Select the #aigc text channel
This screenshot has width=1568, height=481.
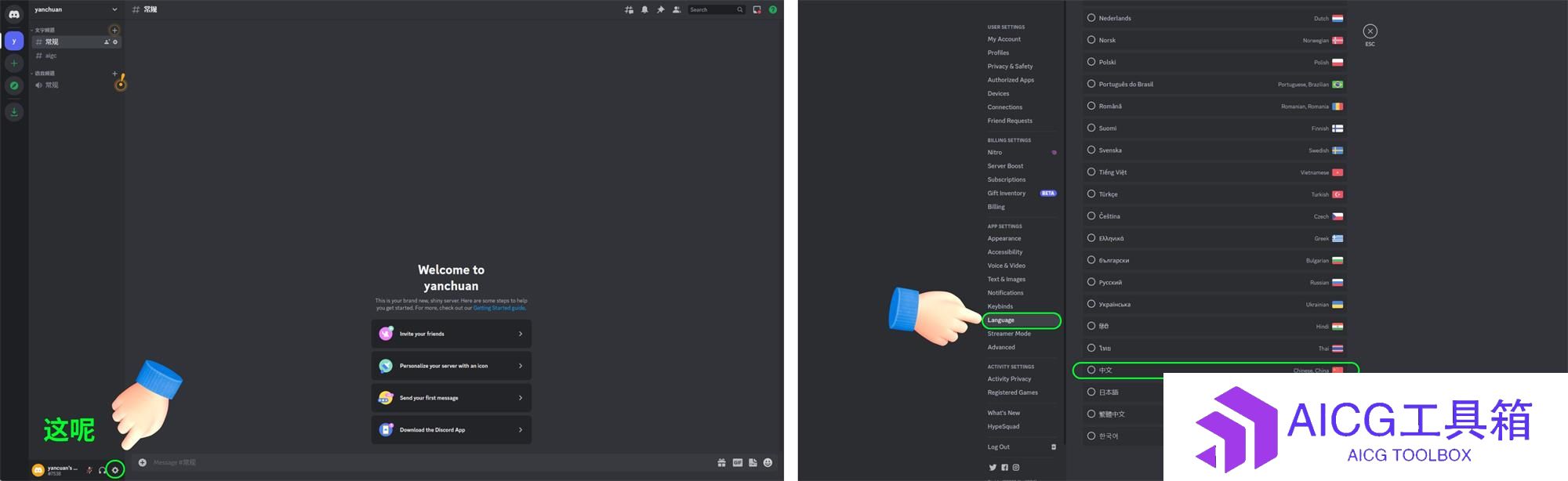point(76,56)
